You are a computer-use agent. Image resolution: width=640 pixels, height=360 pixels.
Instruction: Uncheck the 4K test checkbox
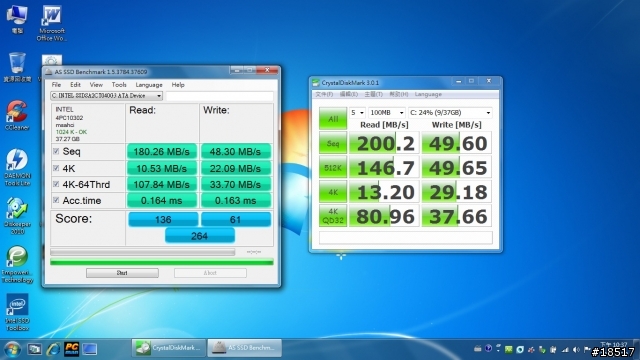click(56, 168)
